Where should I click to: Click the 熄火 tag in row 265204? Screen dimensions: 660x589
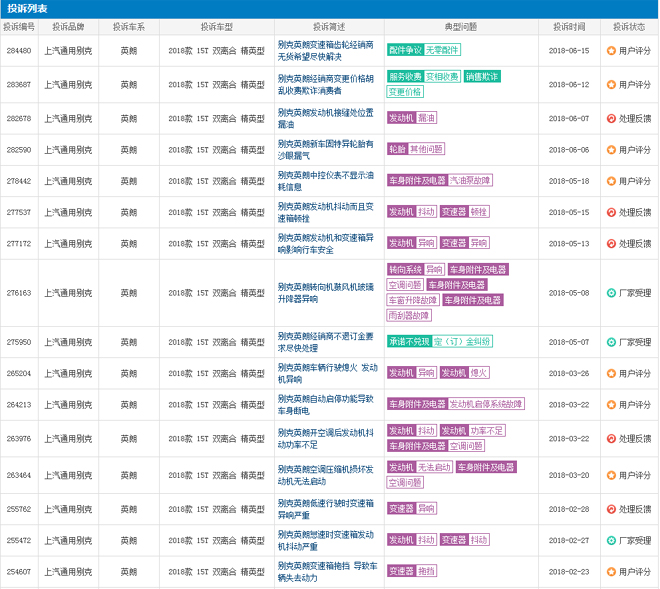479,373
